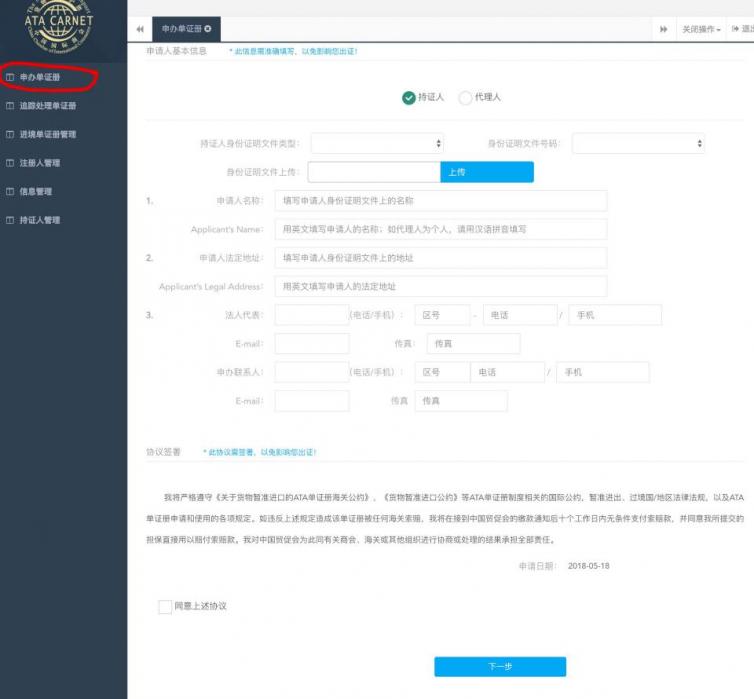Click the icon beside 信息管理 in sidebar
Screen dimensions: 754x699
click(10, 192)
